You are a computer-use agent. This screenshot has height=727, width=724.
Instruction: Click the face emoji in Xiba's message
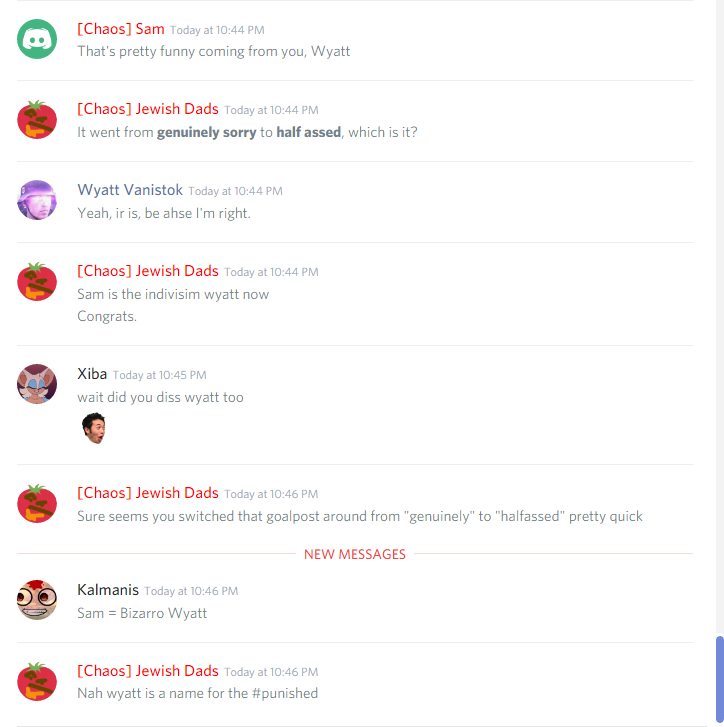[94, 428]
